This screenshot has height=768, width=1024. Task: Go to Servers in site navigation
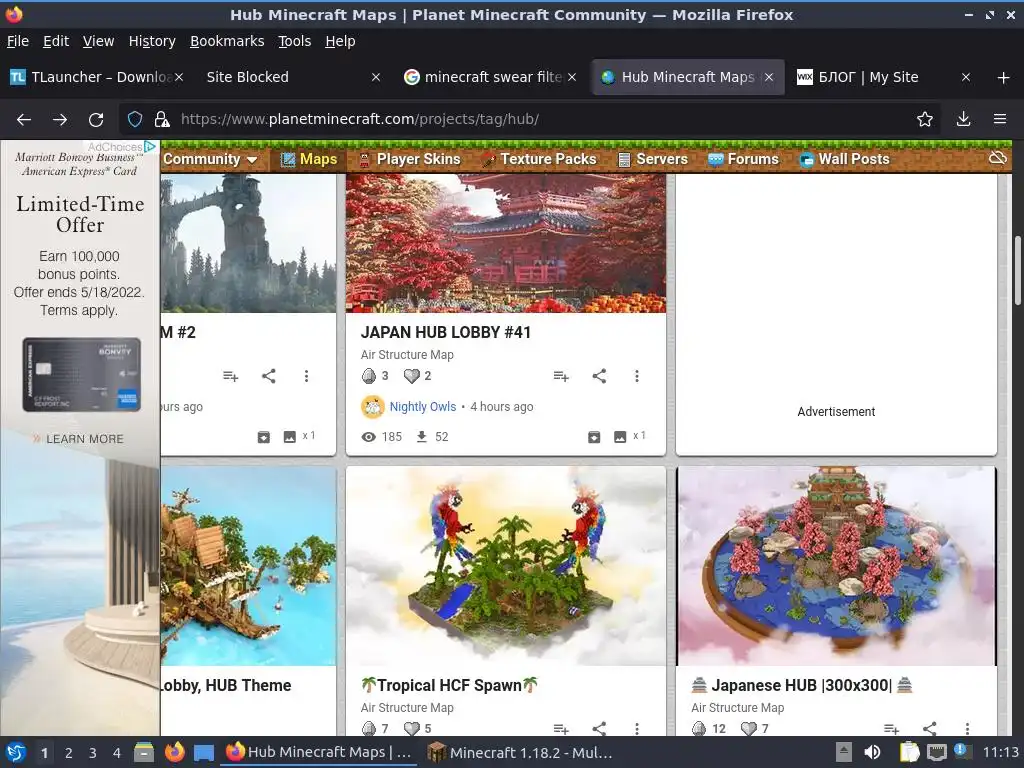(x=653, y=159)
